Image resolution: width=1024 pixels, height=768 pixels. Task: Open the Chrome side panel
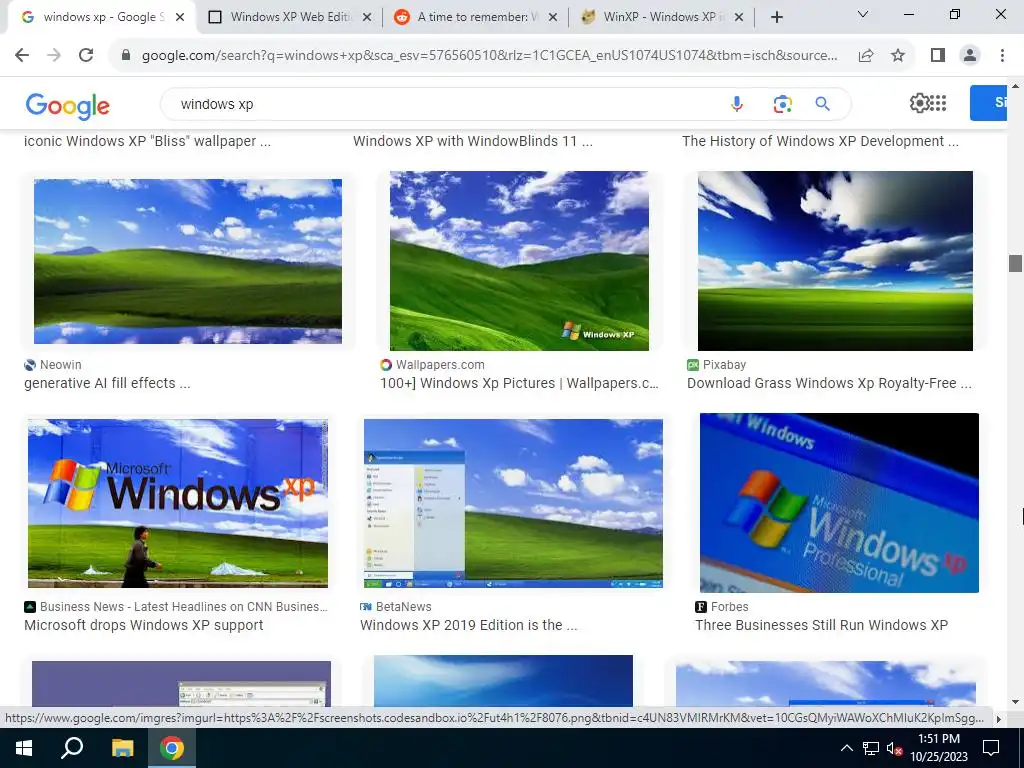coord(938,56)
